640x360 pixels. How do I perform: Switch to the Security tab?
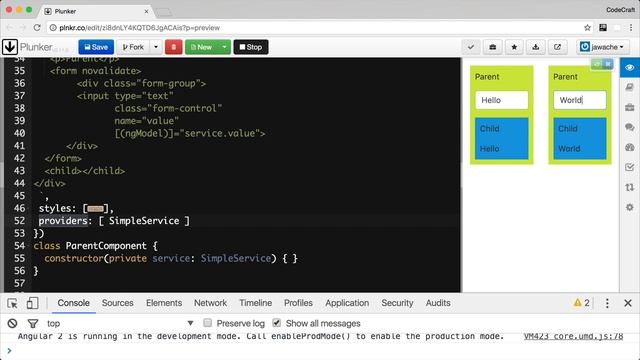coord(397,303)
